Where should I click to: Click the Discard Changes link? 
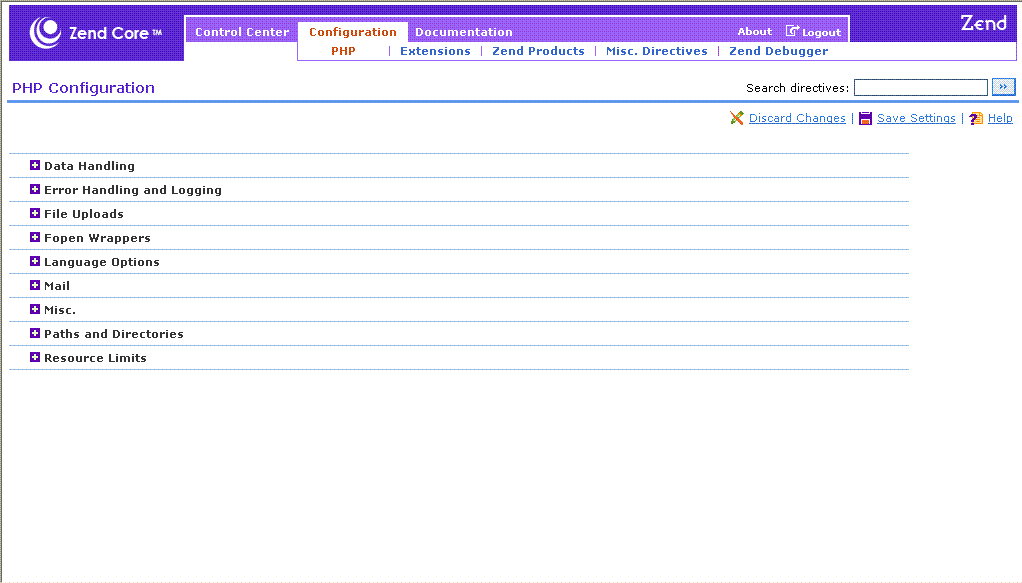(797, 118)
